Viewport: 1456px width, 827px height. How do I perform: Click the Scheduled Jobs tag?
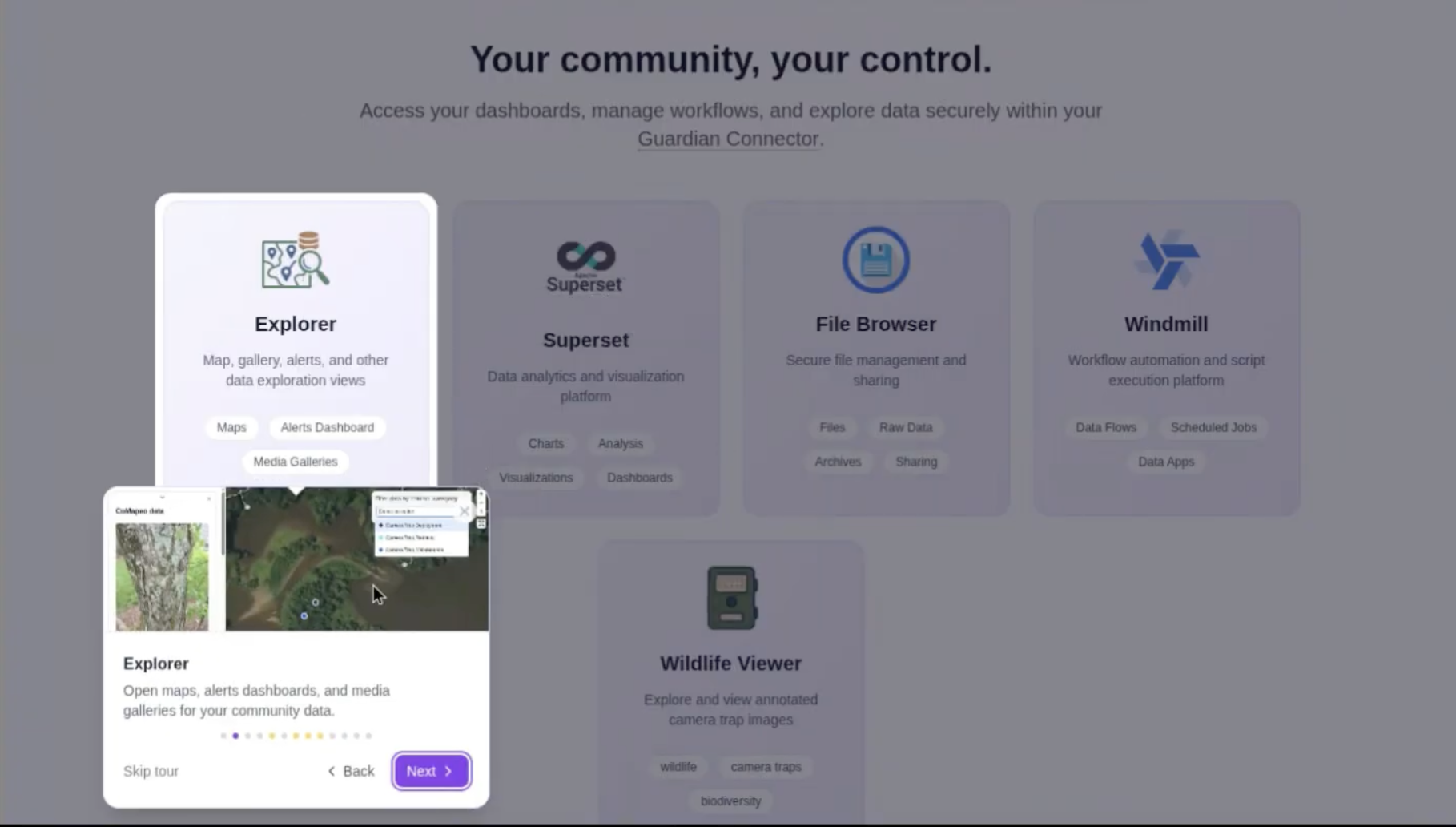click(1213, 427)
